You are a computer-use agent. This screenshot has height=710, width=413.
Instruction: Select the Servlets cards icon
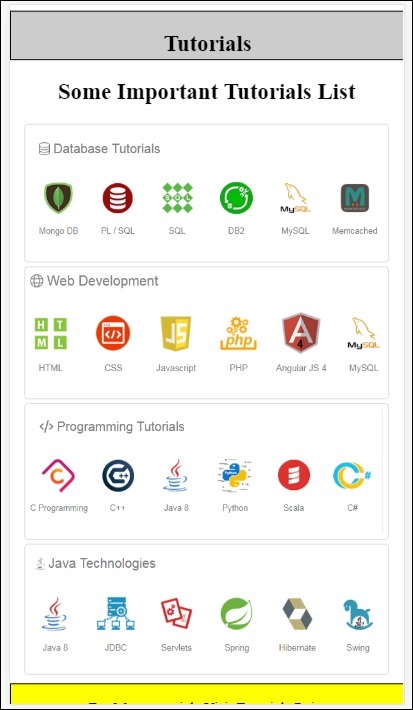[x=176, y=614]
